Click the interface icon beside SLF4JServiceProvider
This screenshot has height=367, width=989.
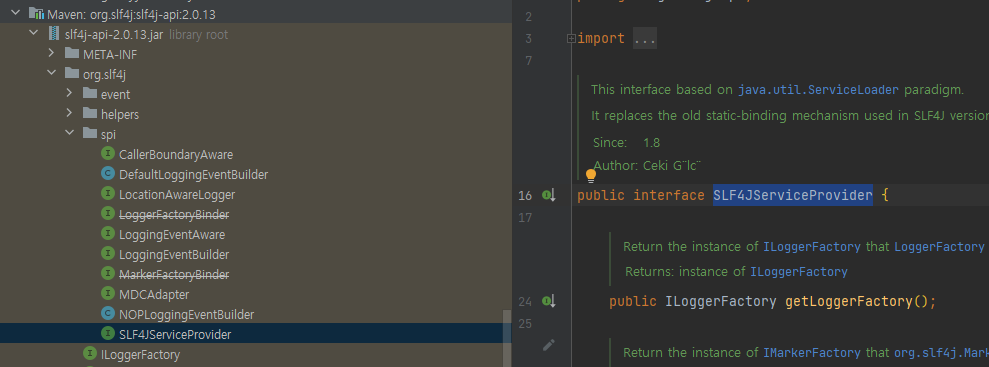(108, 334)
